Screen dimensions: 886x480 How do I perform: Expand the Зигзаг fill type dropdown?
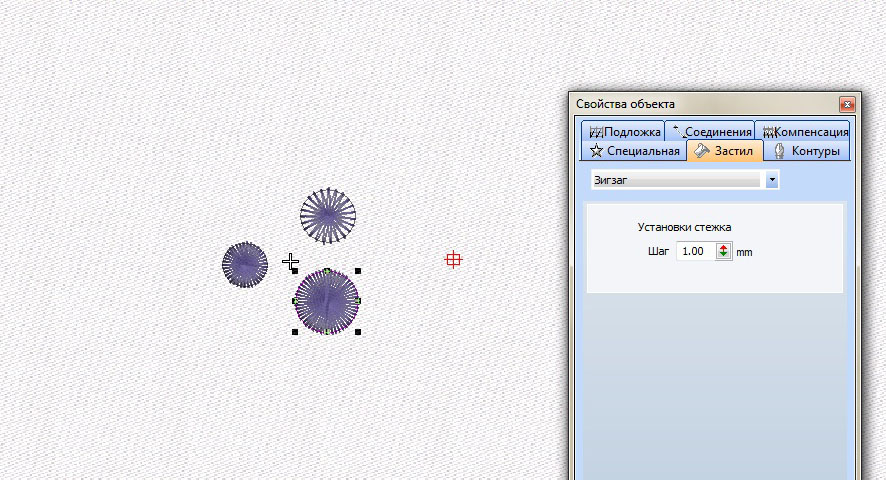tap(772, 180)
